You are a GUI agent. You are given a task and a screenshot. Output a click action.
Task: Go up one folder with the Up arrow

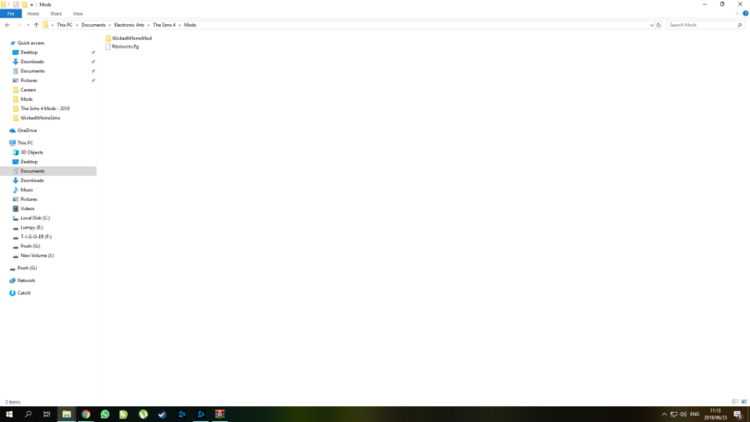[36, 25]
